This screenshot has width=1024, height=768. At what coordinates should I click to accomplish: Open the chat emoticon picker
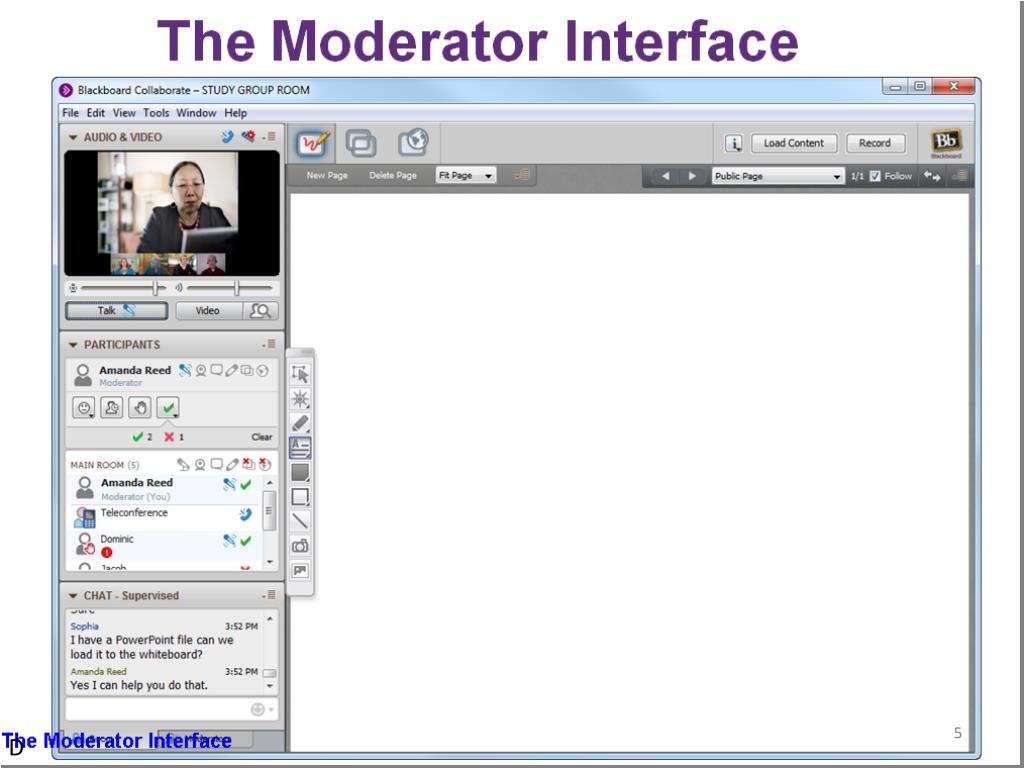pyautogui.click(x=261, y=709)
